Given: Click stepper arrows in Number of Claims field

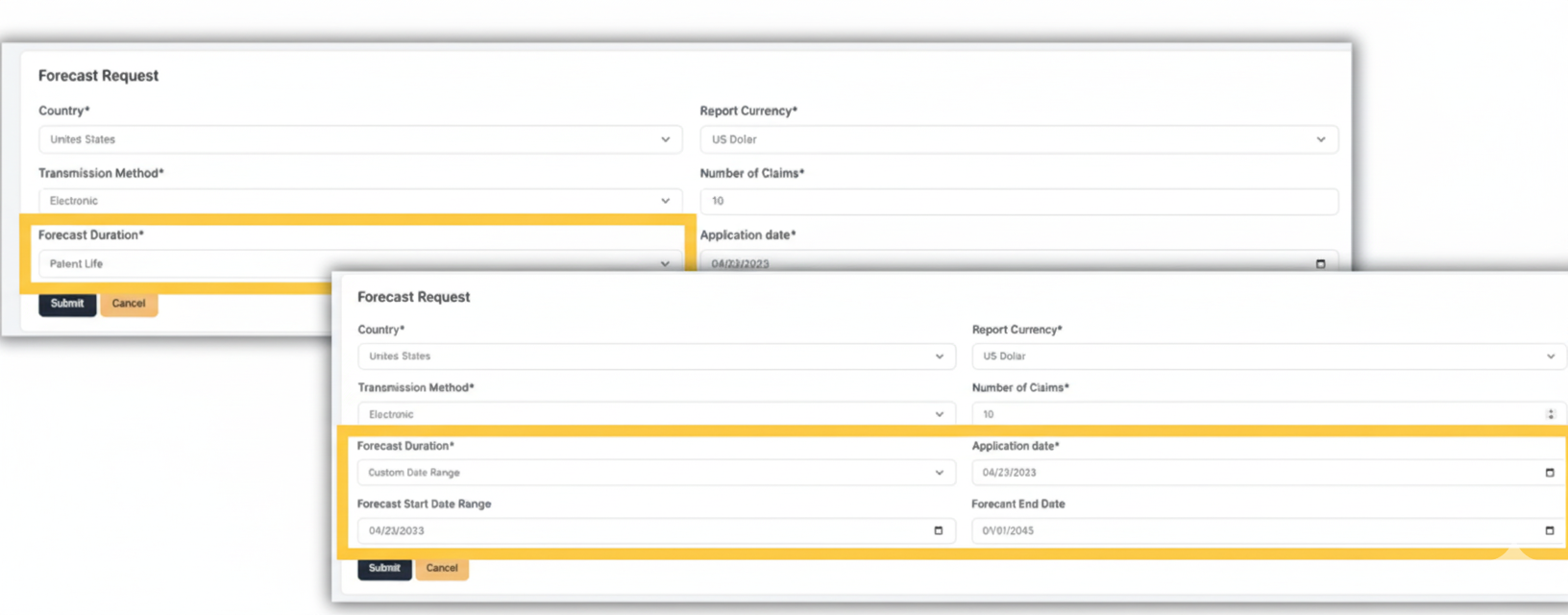Looking at the screenshot, I should [x=1550, y=414].
